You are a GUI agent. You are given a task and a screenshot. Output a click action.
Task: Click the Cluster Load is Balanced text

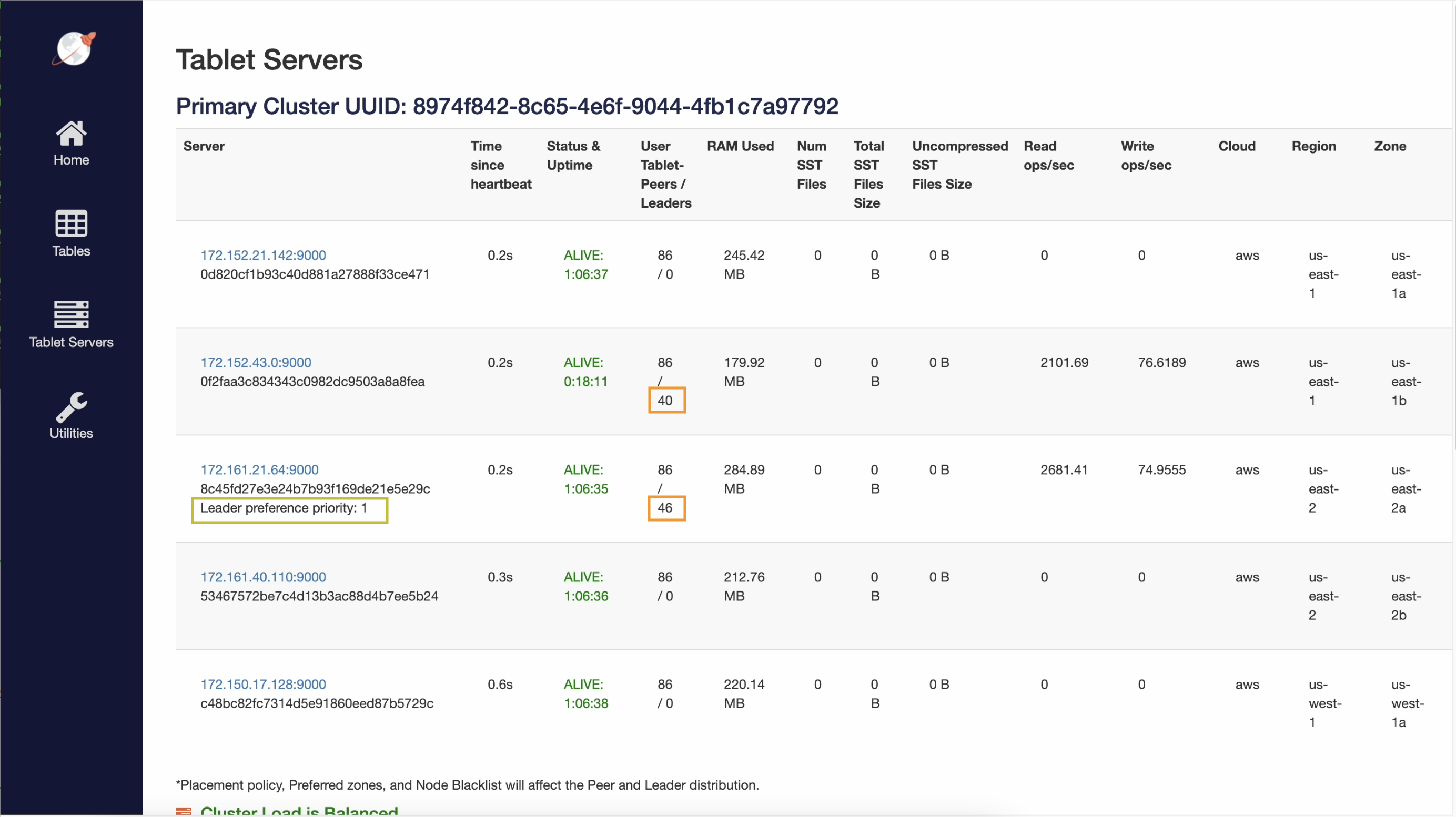[x=299, y=811]
